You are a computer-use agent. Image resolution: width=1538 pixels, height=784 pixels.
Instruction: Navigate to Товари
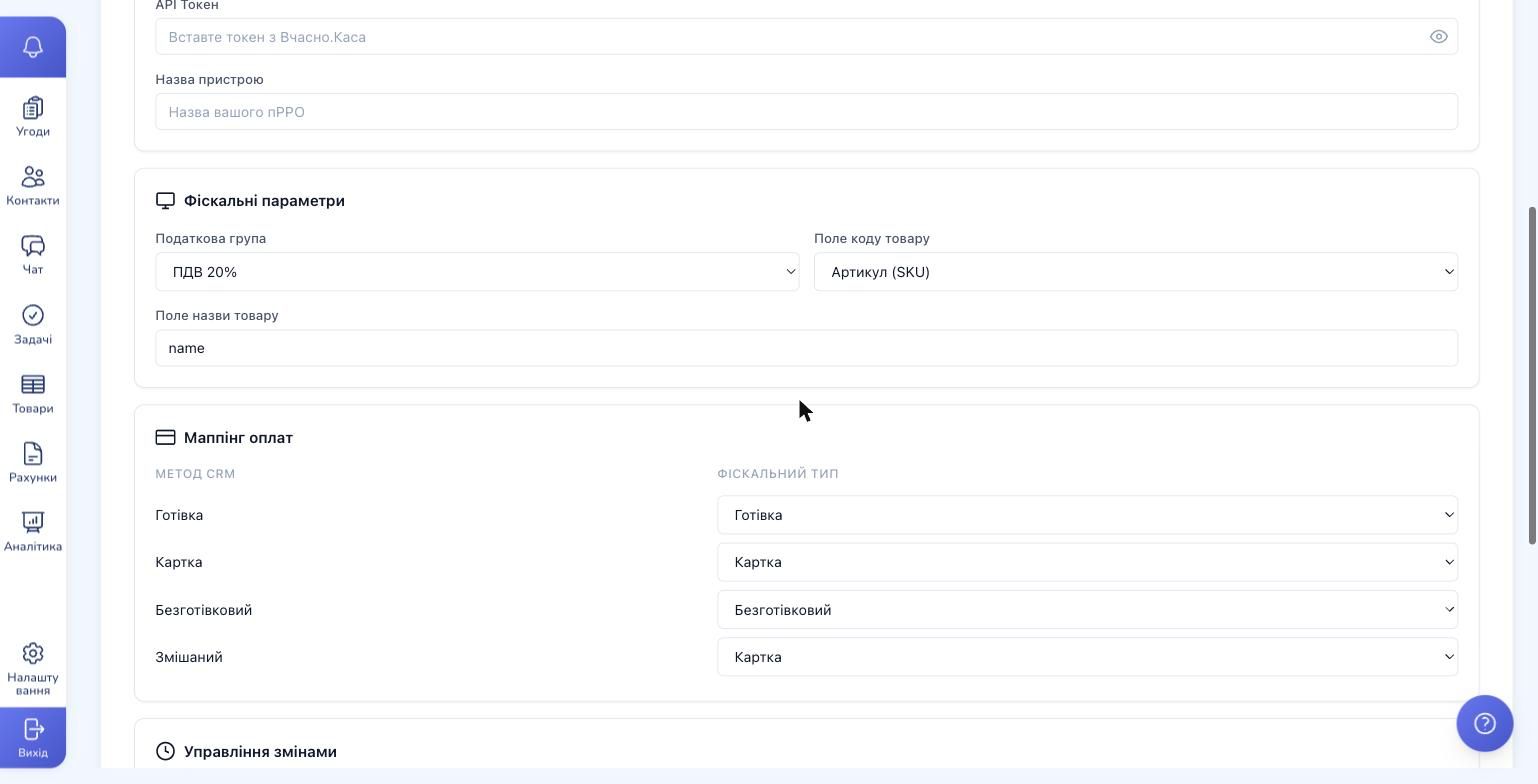click(33, 394)
